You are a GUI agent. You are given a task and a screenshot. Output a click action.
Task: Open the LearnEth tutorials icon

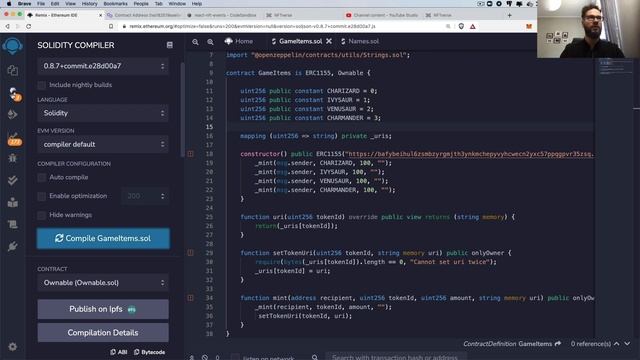point(13,202)
